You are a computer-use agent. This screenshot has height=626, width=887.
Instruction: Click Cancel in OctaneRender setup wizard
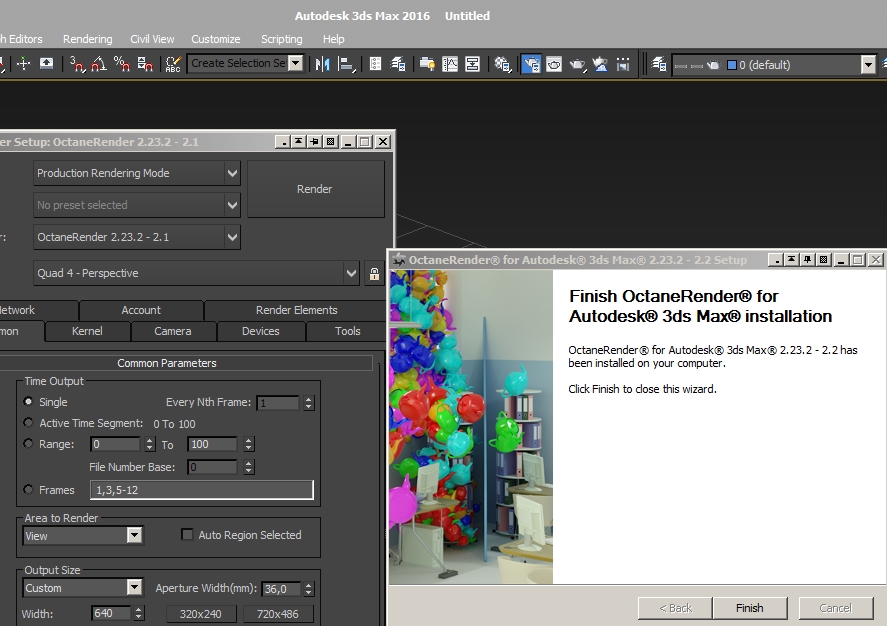pyautogui.click(x=836, y=608)
